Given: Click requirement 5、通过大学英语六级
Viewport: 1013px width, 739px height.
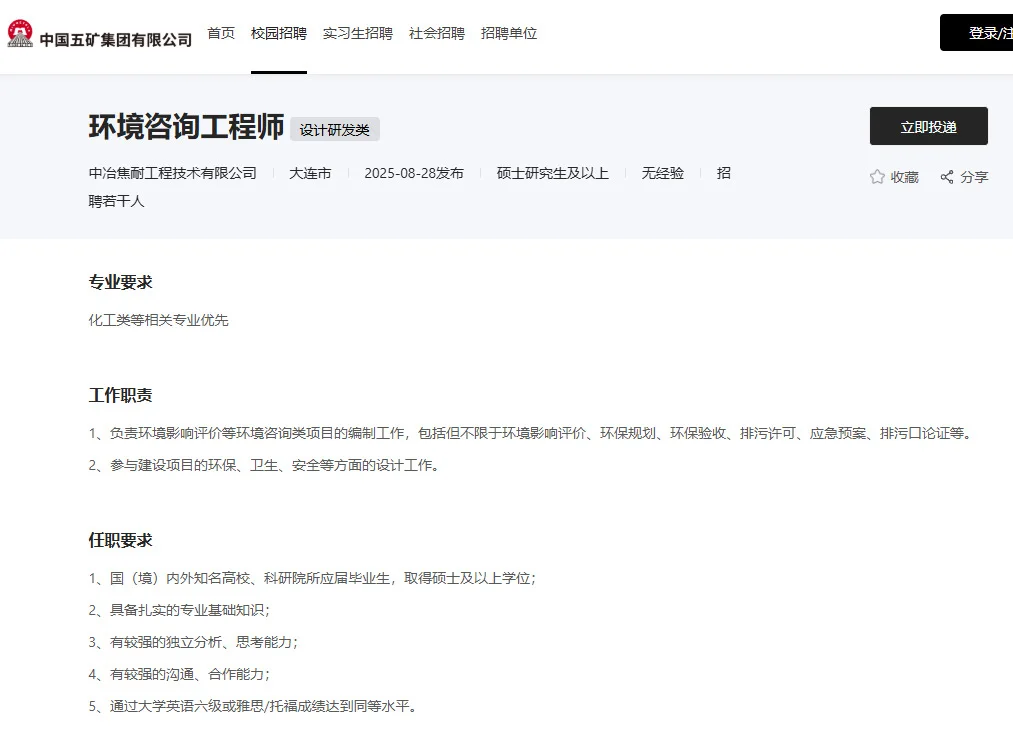Looking at the screenshot, I should 255,706.
